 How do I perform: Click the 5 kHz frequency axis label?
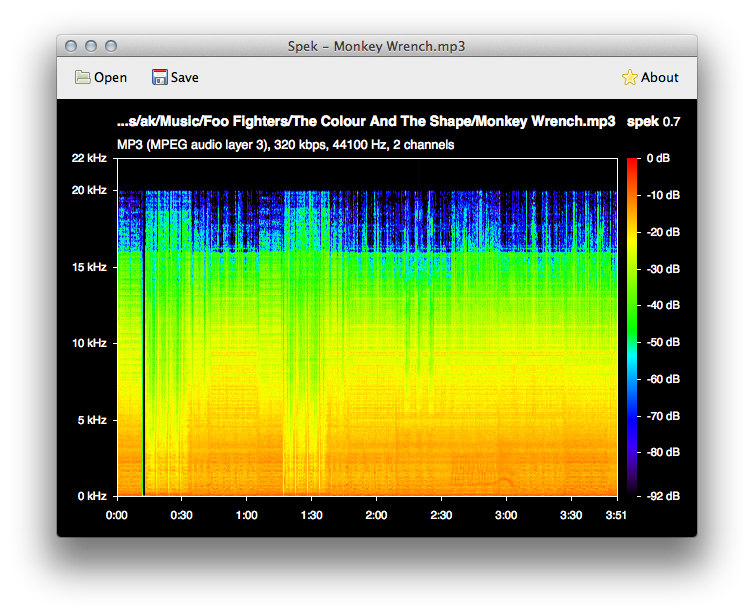click(x=92, y=420)
